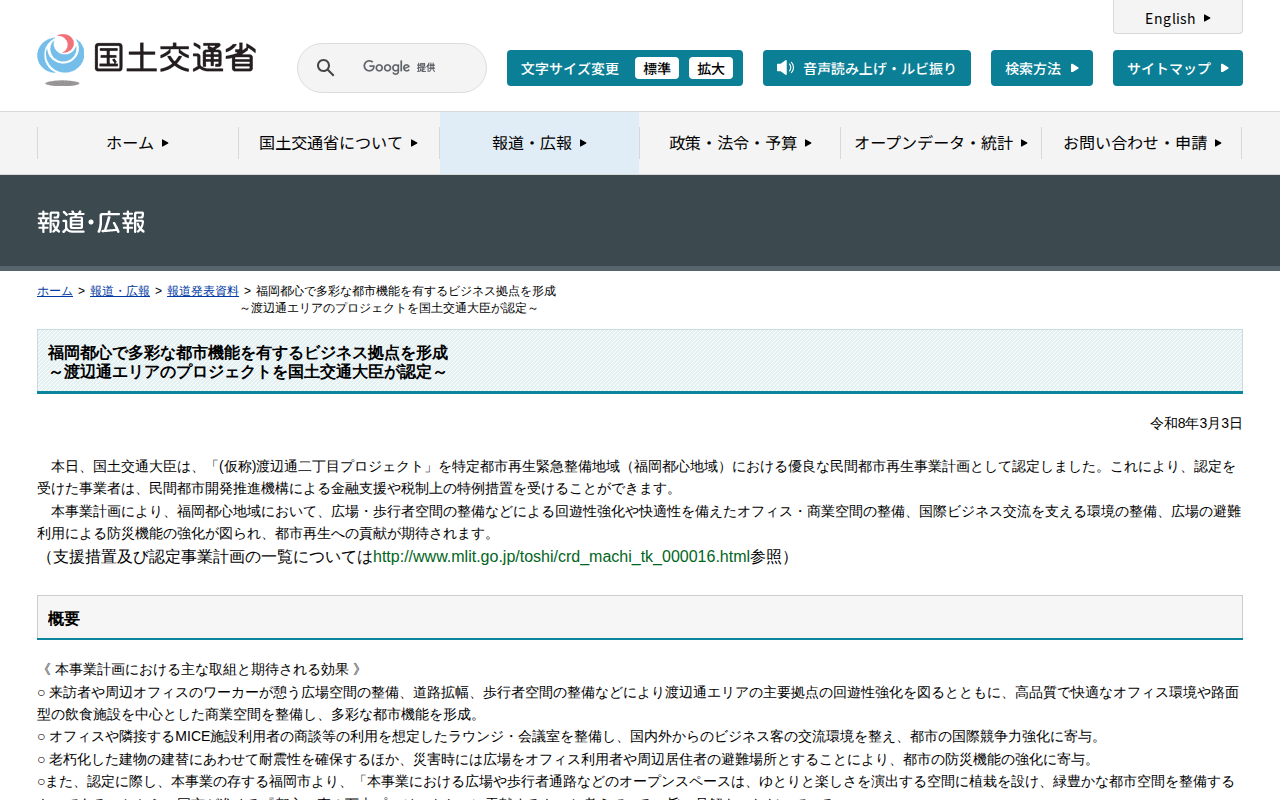Click the arrow icon beside English
The height and width of the screenshot is (800, 1280).
click(x=1207, y=18)
